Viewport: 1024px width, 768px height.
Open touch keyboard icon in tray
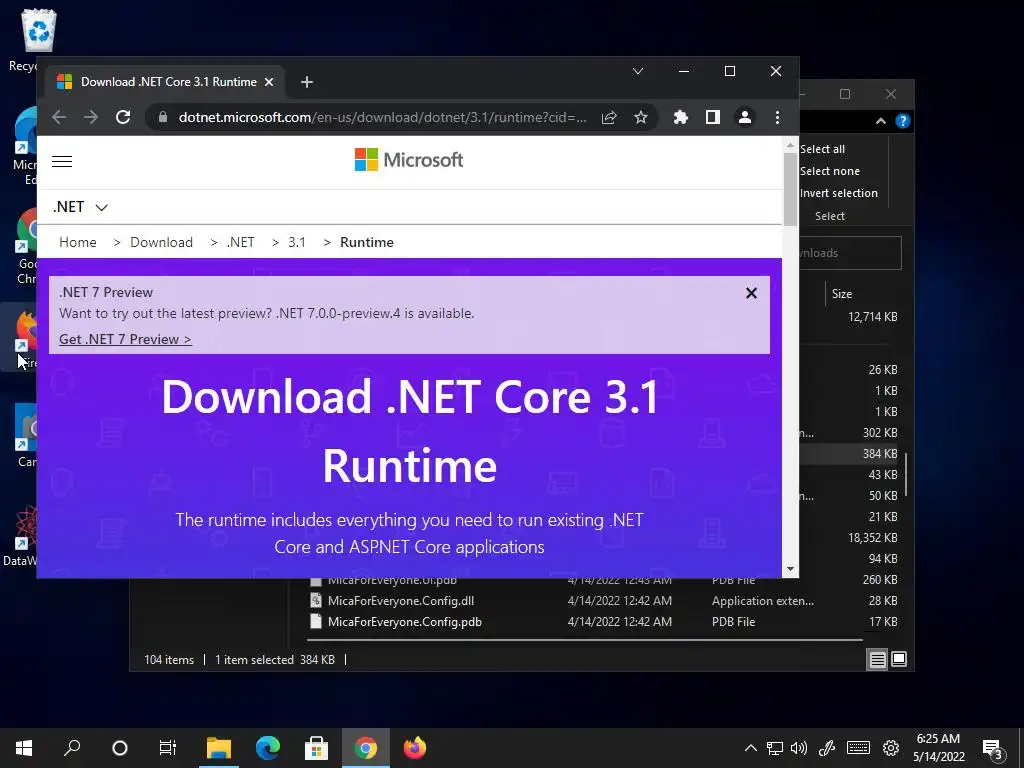pos(858,748)
